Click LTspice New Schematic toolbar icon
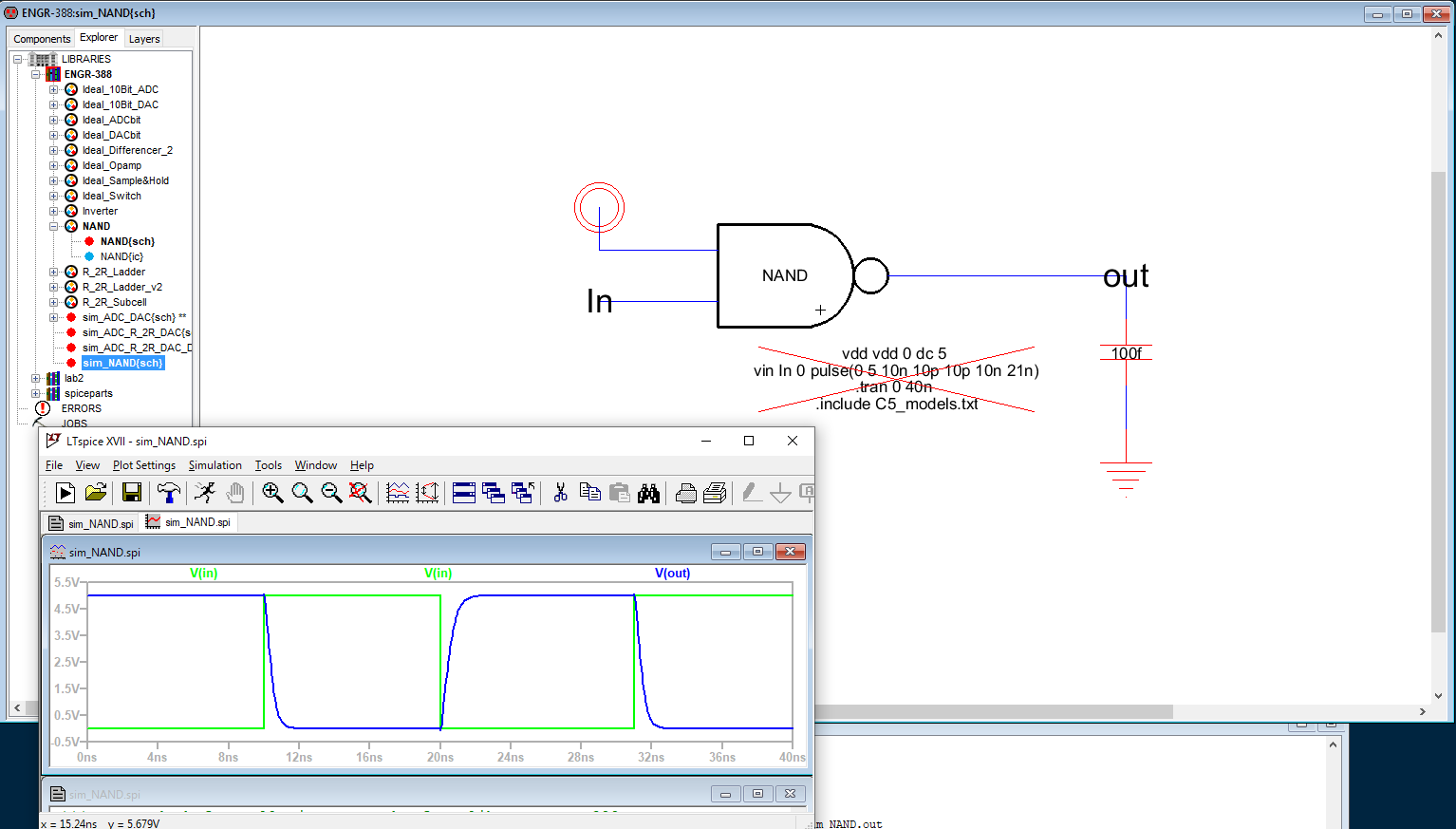1456x829 pixels. click(65, 492)
